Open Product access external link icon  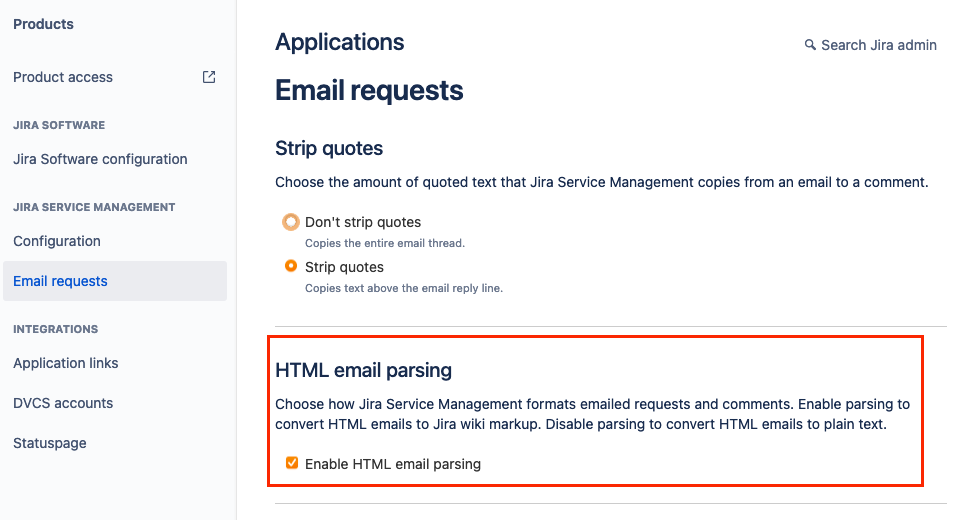pos(209,77)
